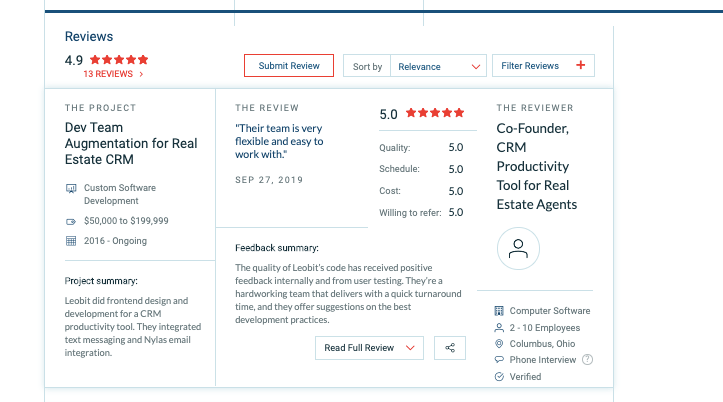Click the Verified label
The image size is (723, 402).
pos(525,377)
